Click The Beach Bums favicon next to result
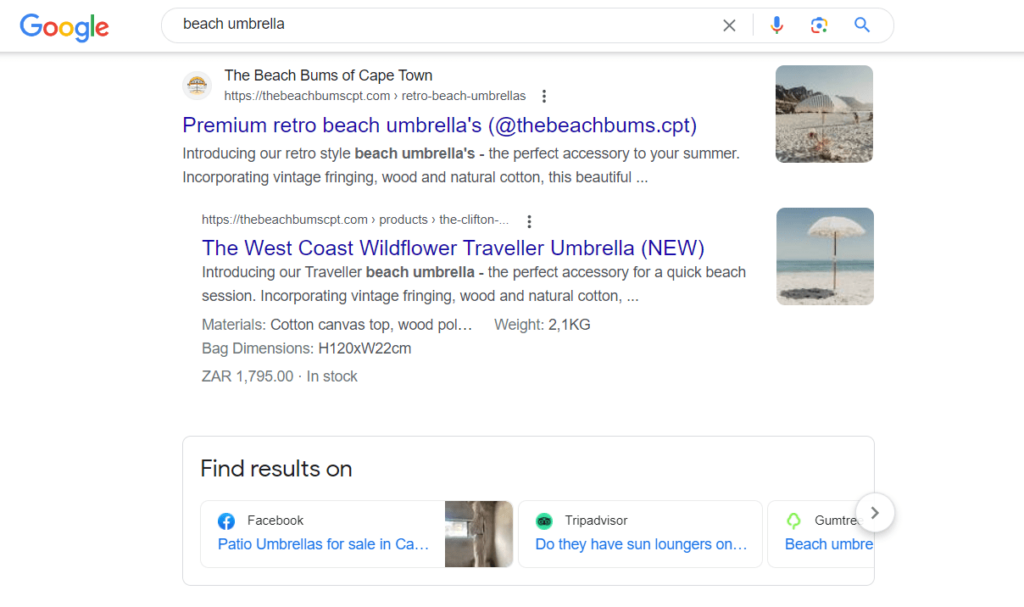Screen dimensions: 1024x607 [x=197, y=86]
